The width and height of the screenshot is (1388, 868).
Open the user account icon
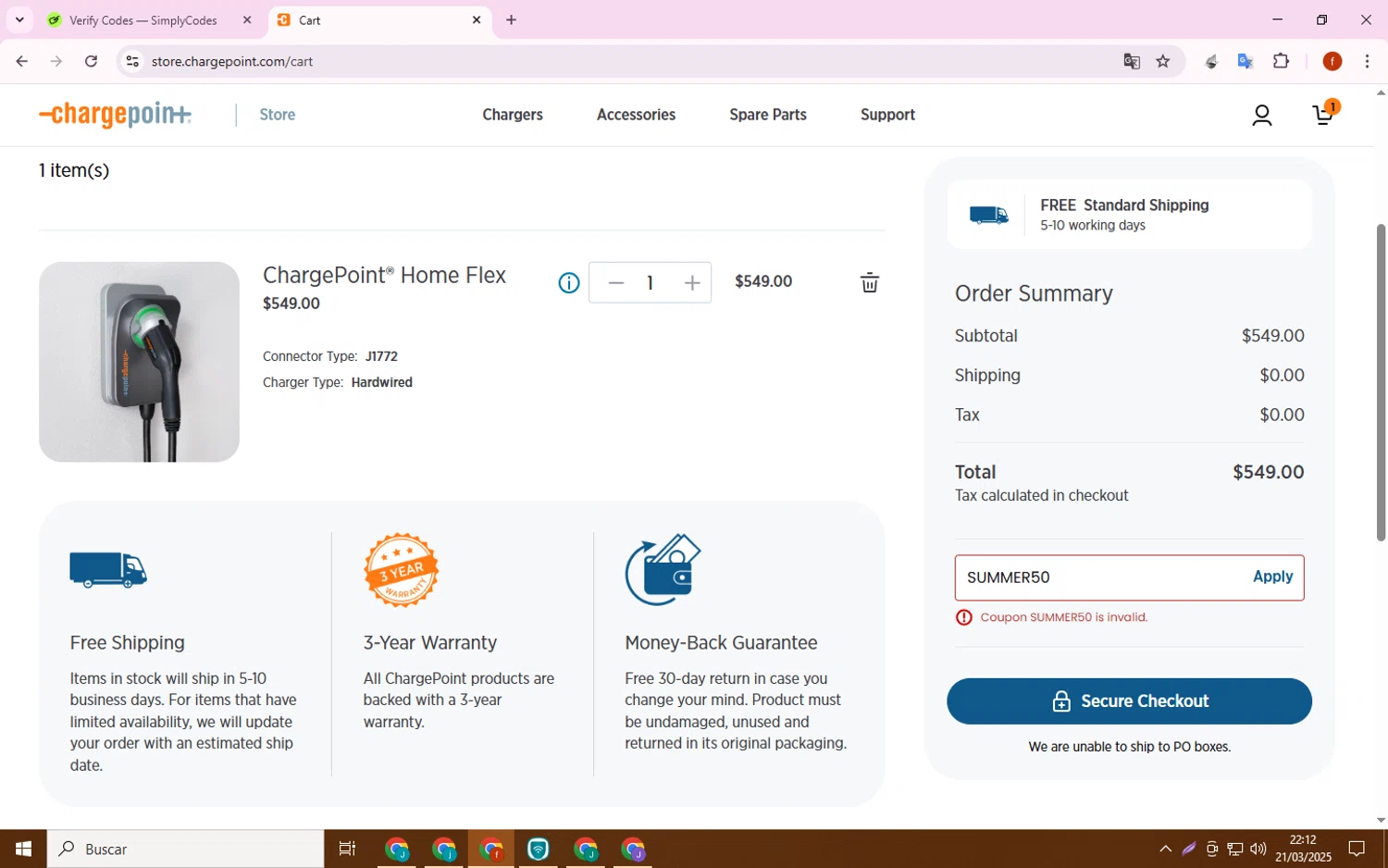coord(1262,115)
